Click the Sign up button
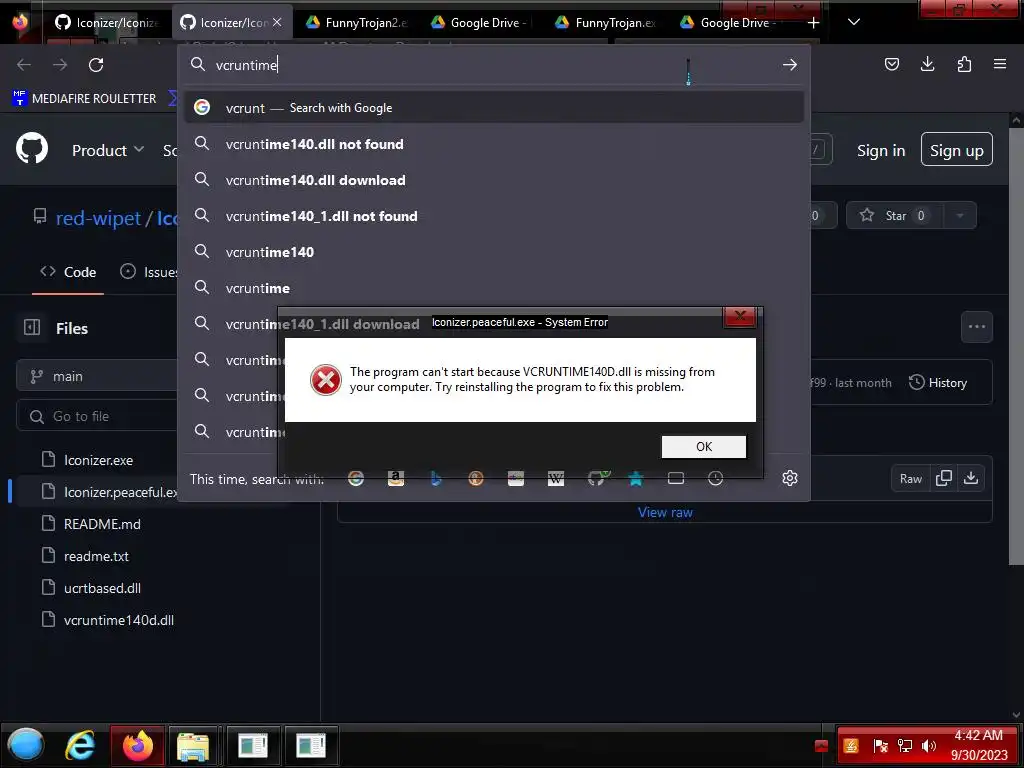The image size is (1024, 768). tap(957, 150)
